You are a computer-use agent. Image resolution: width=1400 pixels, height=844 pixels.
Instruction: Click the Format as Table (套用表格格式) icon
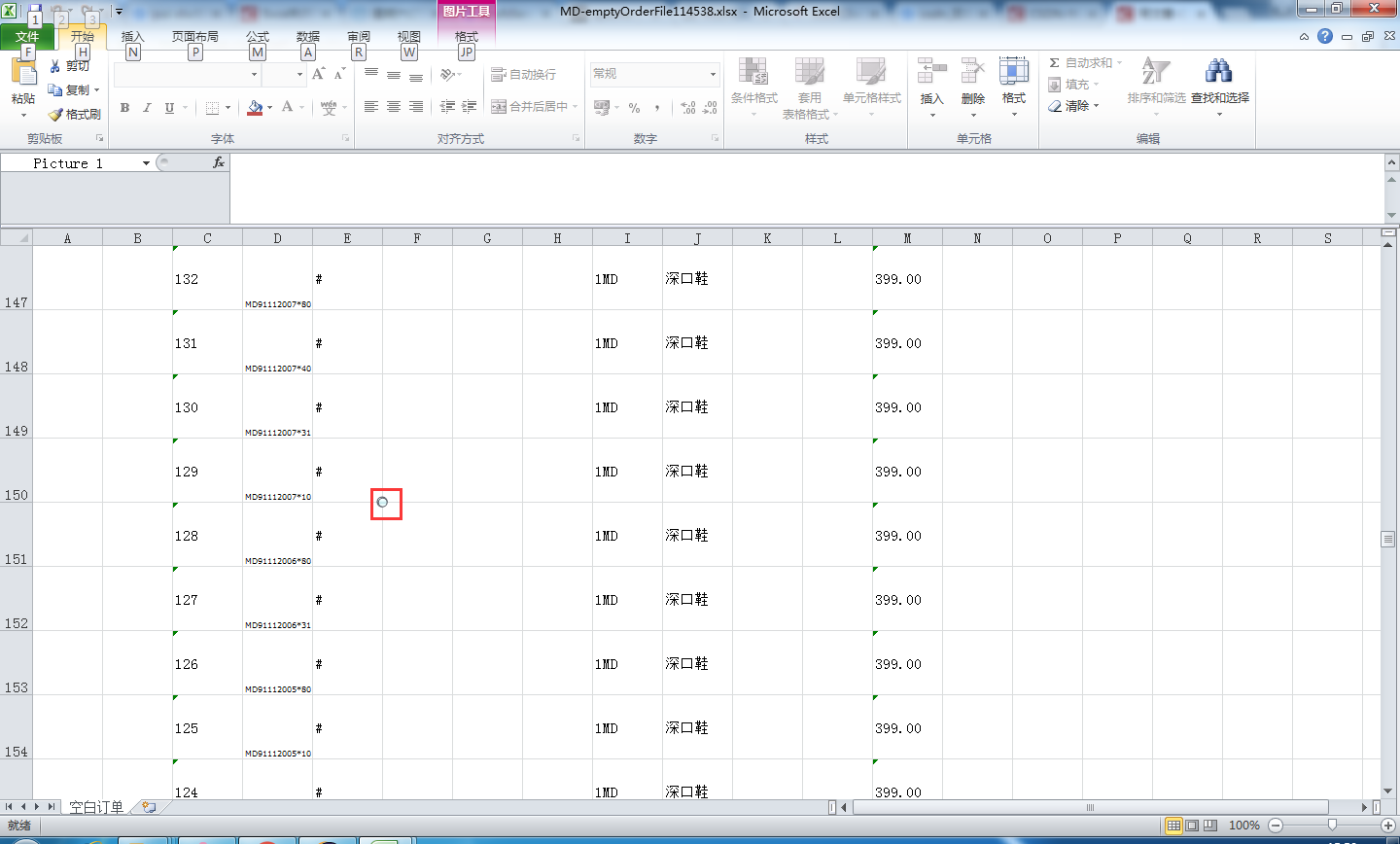pos(810,72)
